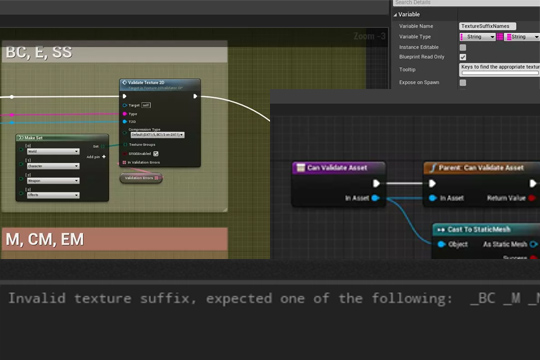Click Validate Texture 2D exec input pin
This screenshot has height=360, width=540.
125,96
